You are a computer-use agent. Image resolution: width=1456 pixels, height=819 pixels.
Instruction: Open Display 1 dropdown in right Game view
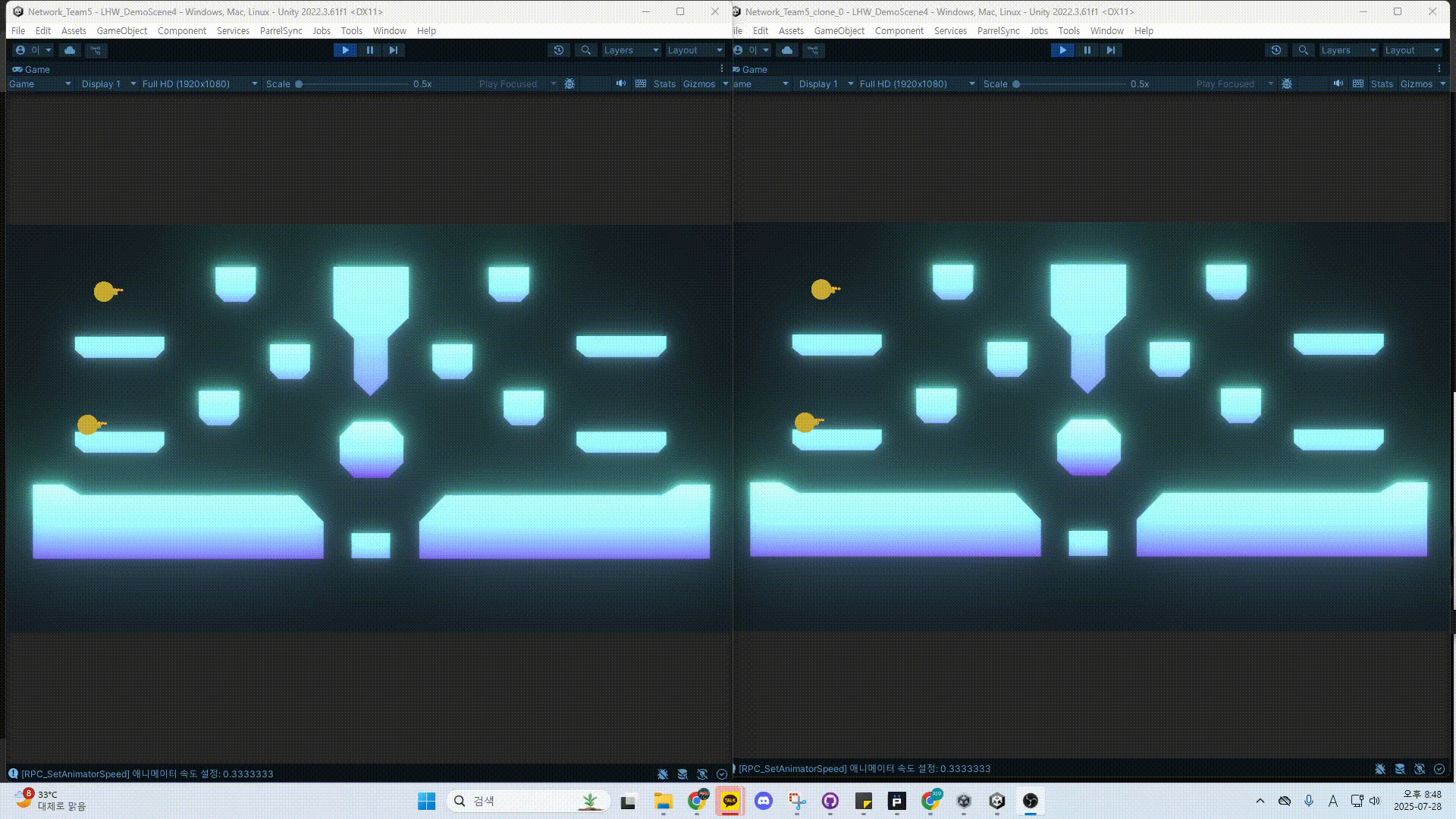click(x=825, y=83)
